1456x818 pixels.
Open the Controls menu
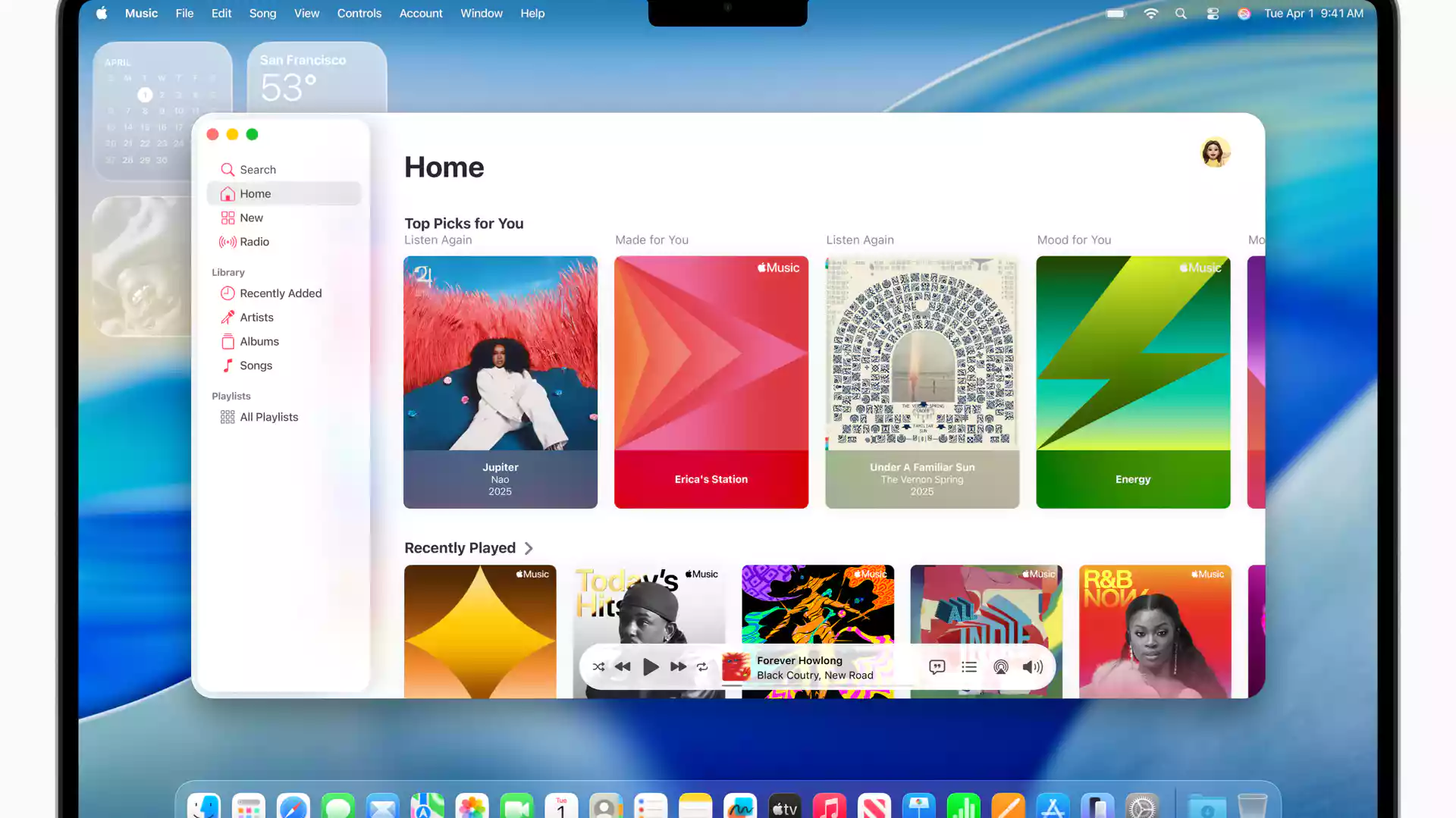[359, 13]
